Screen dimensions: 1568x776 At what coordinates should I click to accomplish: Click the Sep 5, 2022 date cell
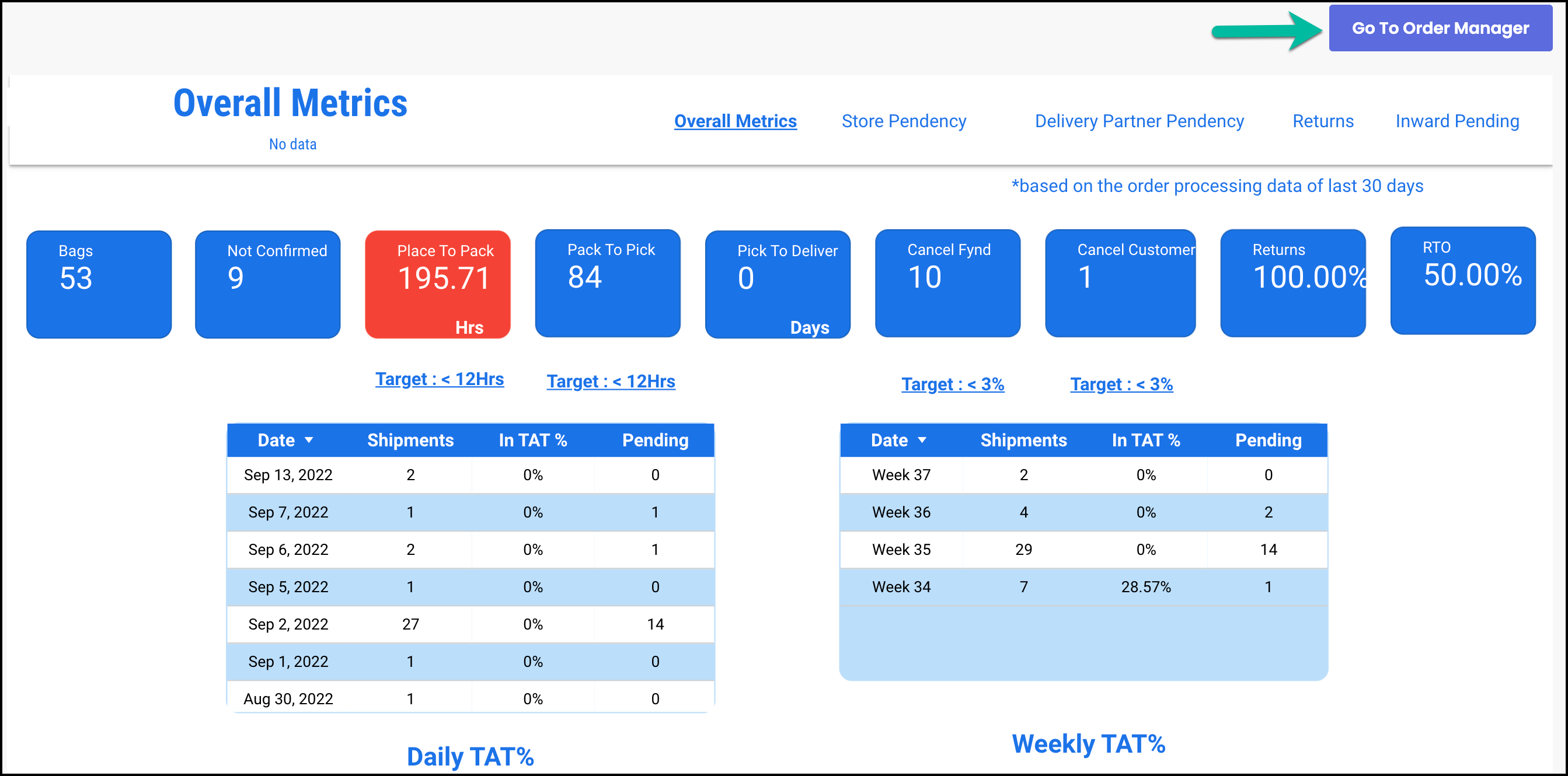click(288, 587)
